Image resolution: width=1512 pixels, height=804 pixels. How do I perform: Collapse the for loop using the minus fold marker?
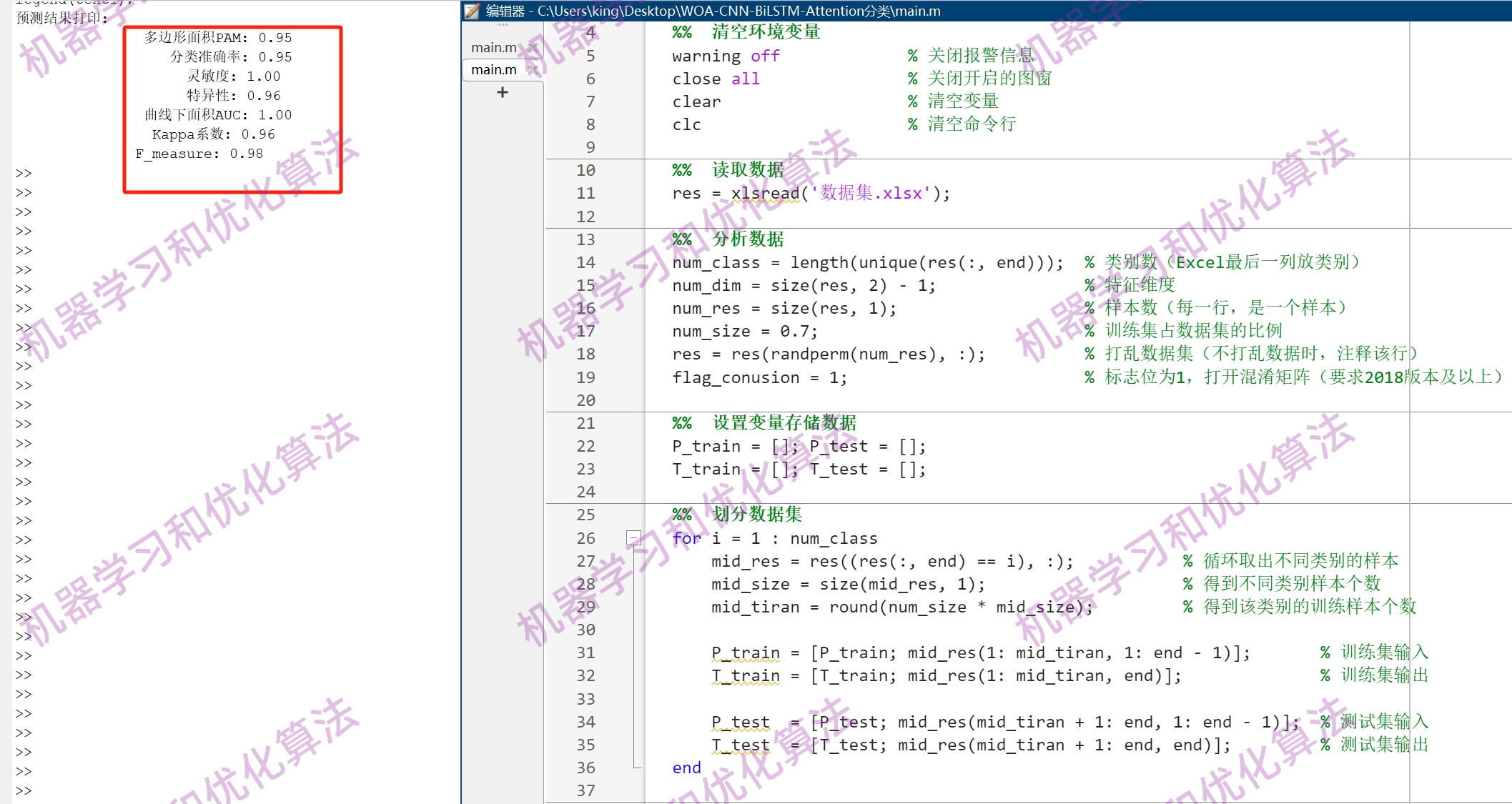(632, 537)
